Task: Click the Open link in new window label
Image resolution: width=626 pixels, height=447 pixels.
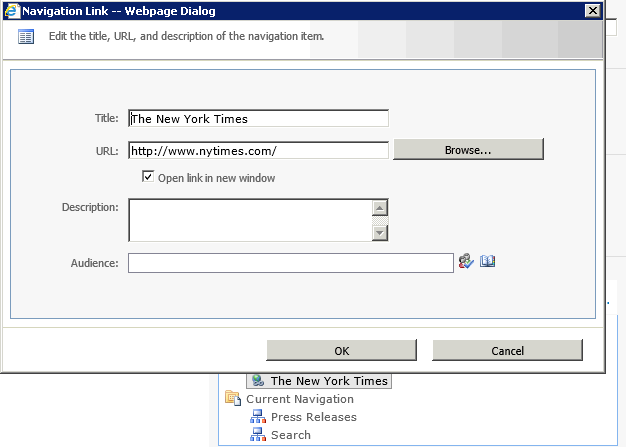Action: tap(216, 178)
